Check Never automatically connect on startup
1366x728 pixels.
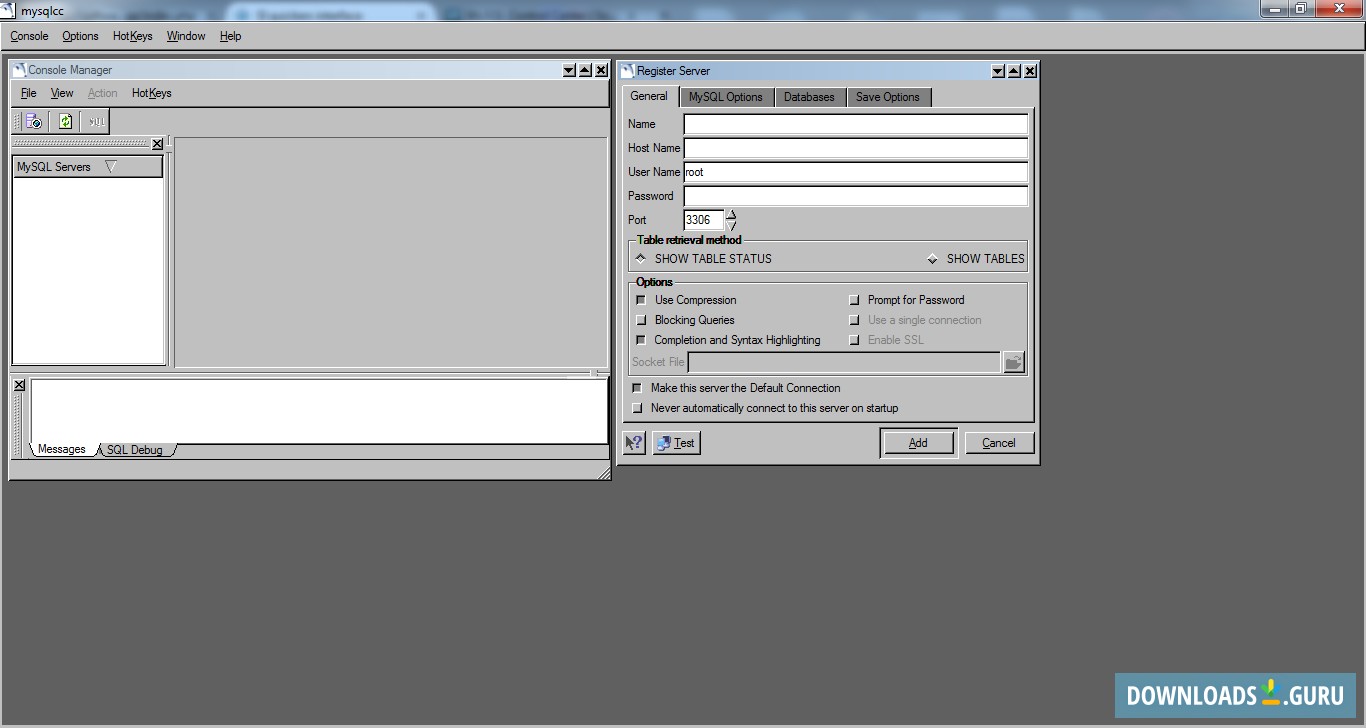pos(637,408)
